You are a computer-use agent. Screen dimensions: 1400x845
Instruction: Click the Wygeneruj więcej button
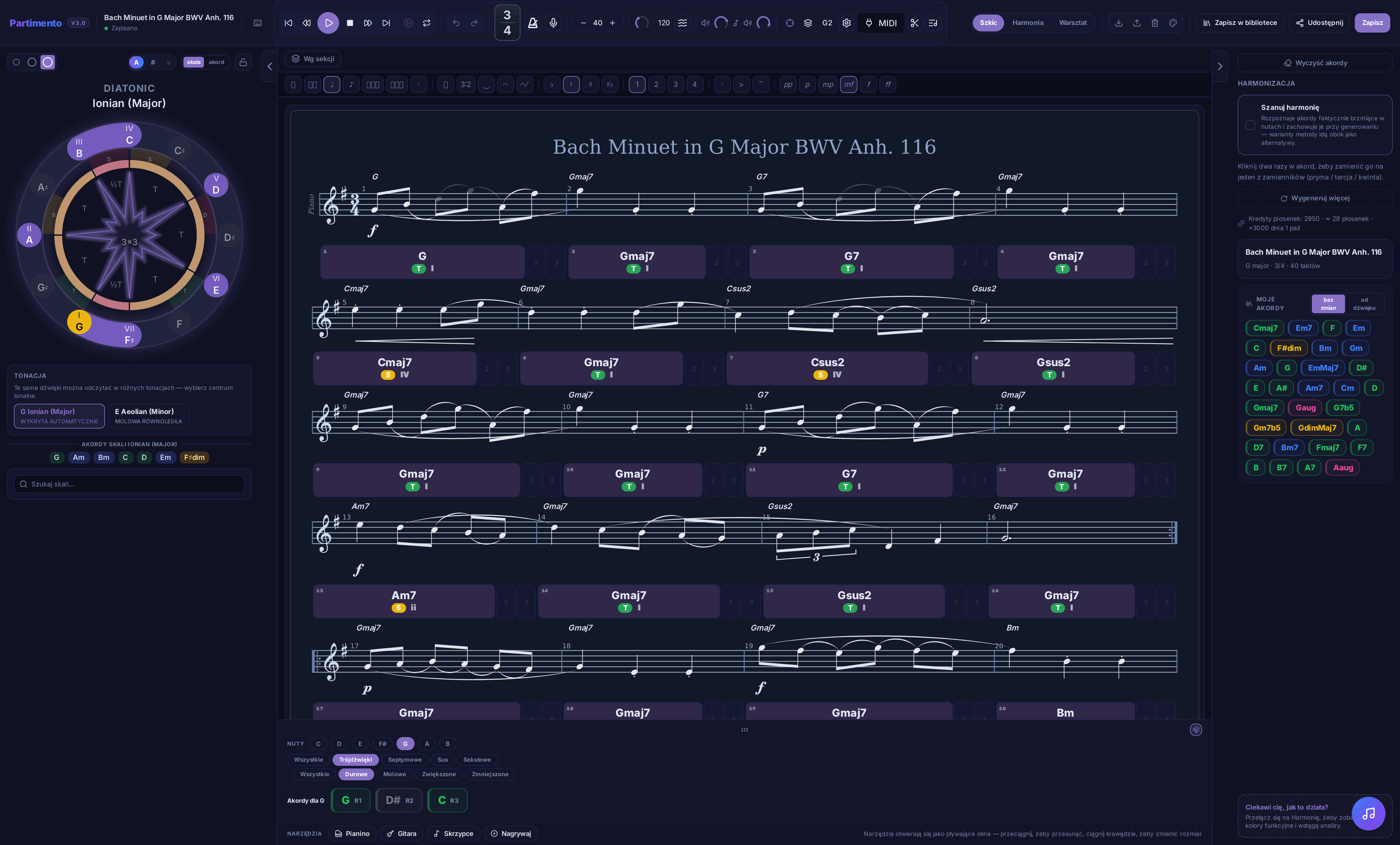pyautogui.click(x=1315, y=198)
